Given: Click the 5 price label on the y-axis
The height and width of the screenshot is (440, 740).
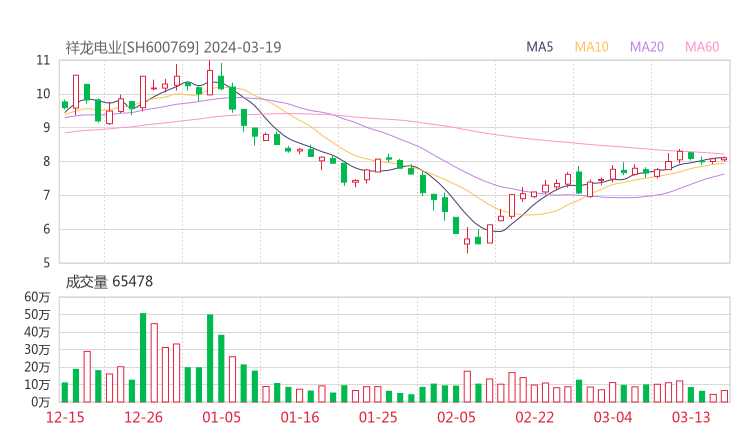Looking at the screenshot, I should tap(46, 263).
